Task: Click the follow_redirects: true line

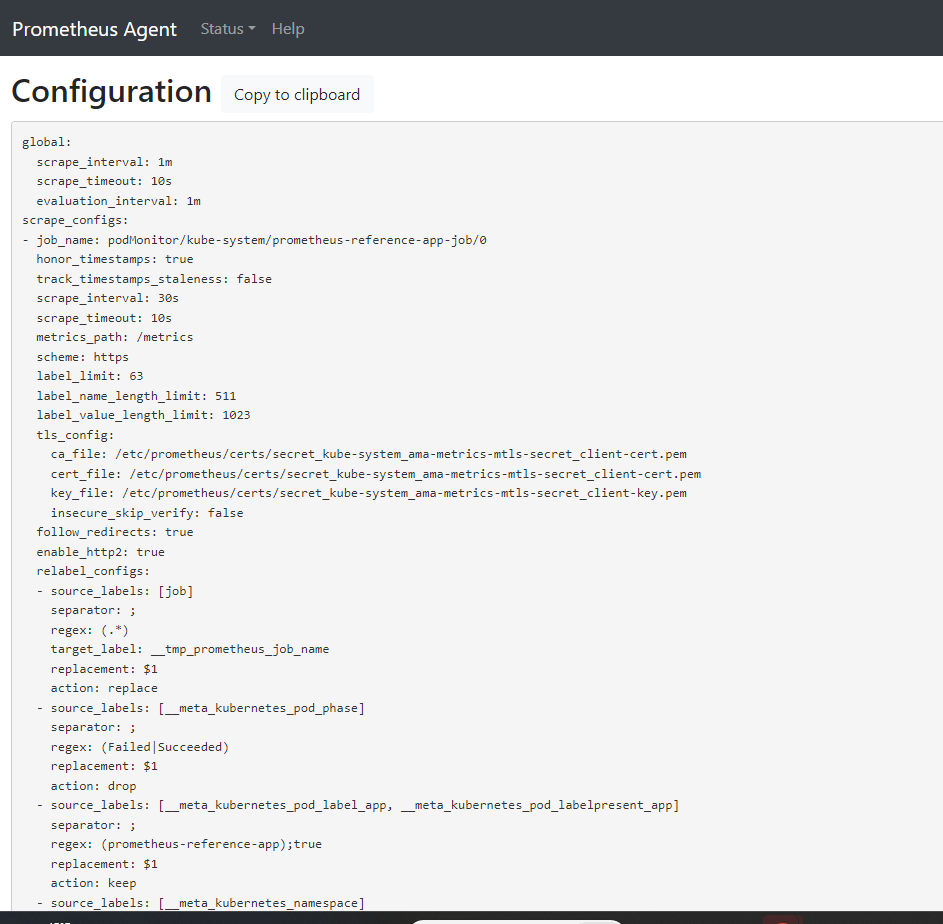Action: tap(115, 532)
